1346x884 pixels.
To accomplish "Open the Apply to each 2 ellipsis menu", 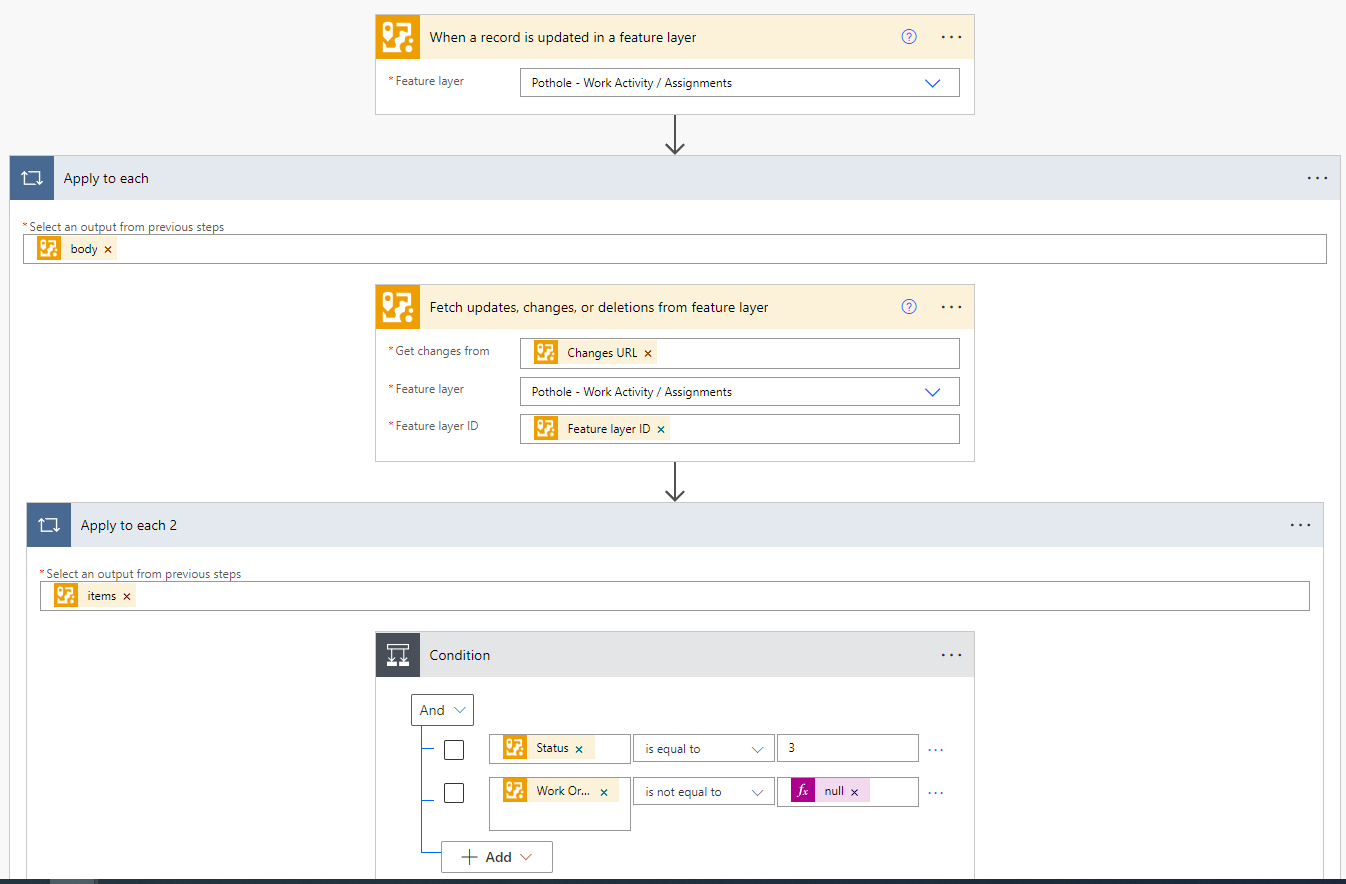I will tap(1300, 525).
